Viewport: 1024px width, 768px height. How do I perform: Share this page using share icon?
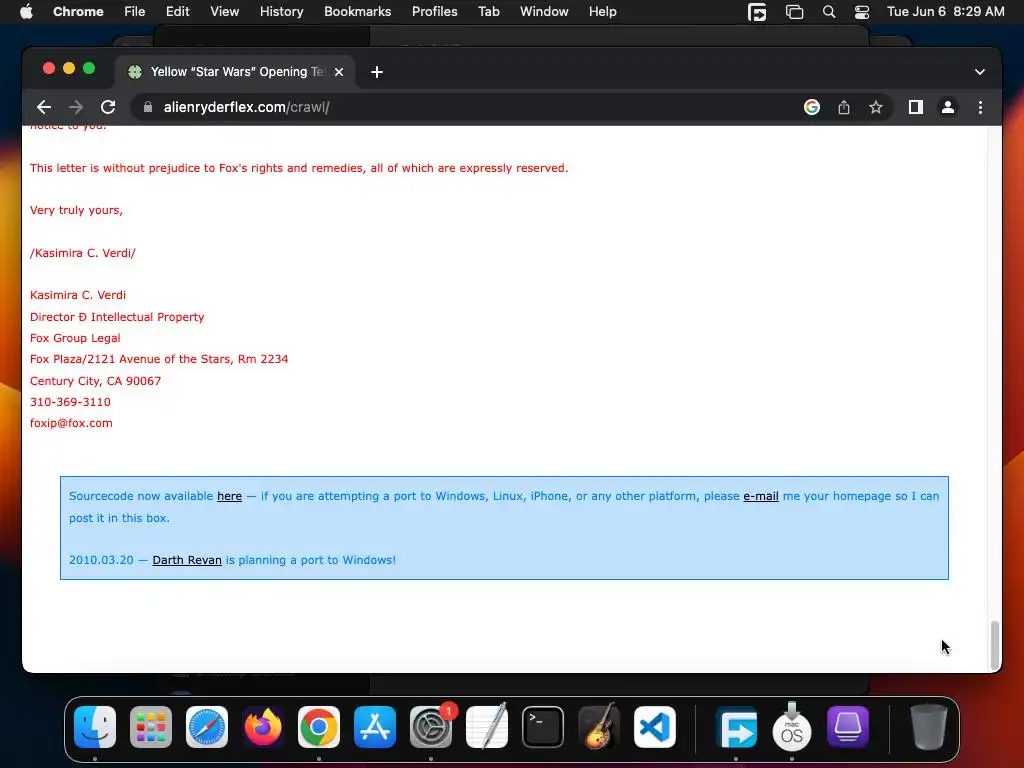click(x=844, y=107)
